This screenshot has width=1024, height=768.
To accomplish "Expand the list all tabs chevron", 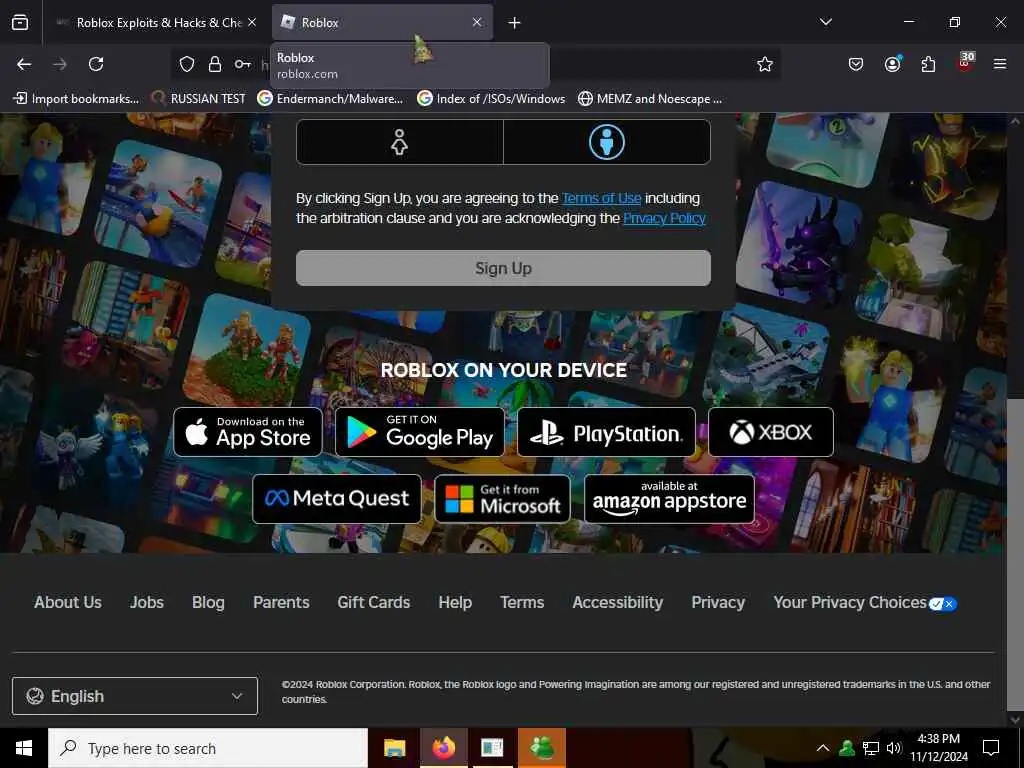I will (826, 22).
